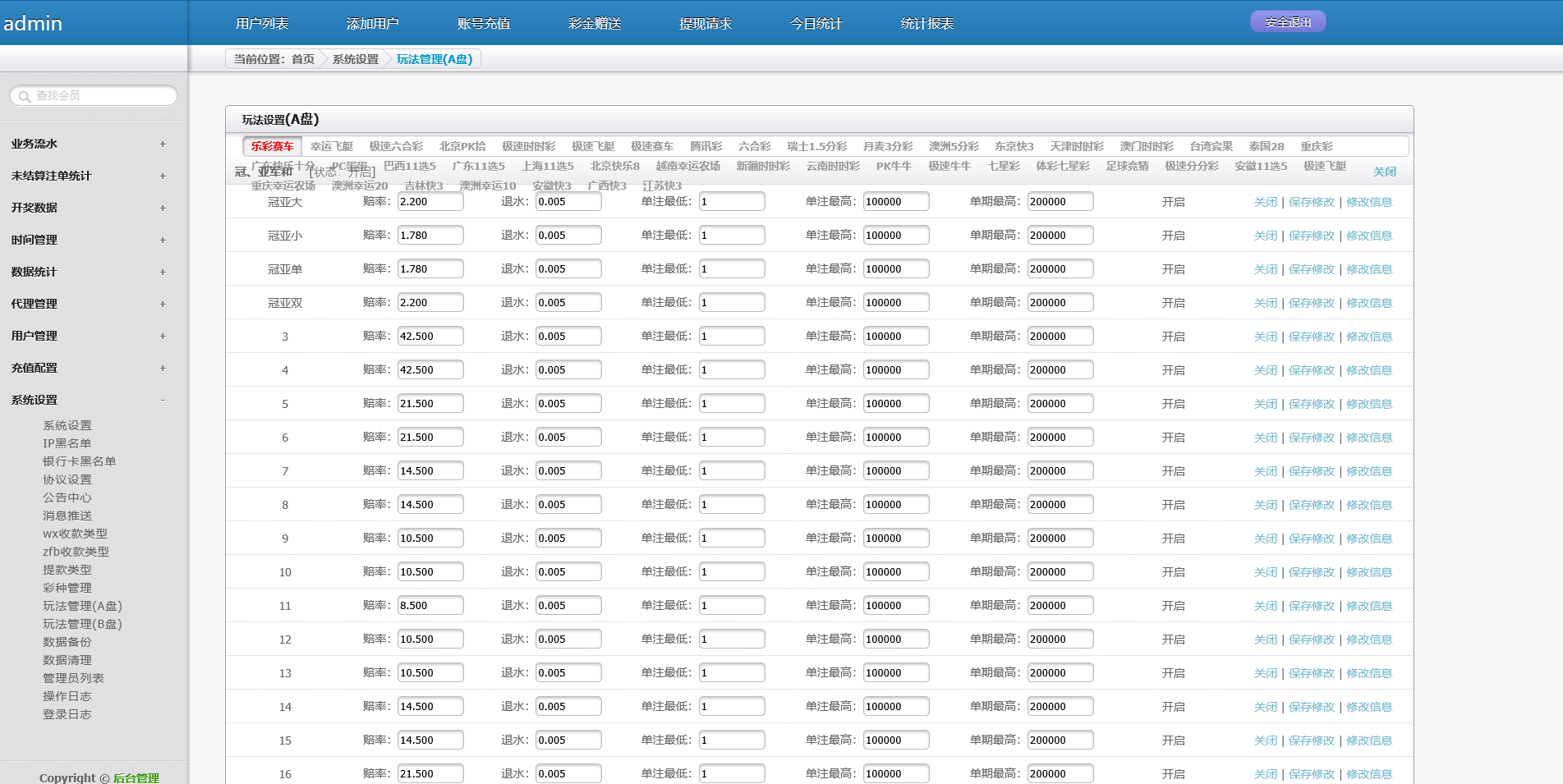Viewport: 1563px width, 784px height.
Task: Open IP黑名单 in the sidebar
Action: [67, 443]
